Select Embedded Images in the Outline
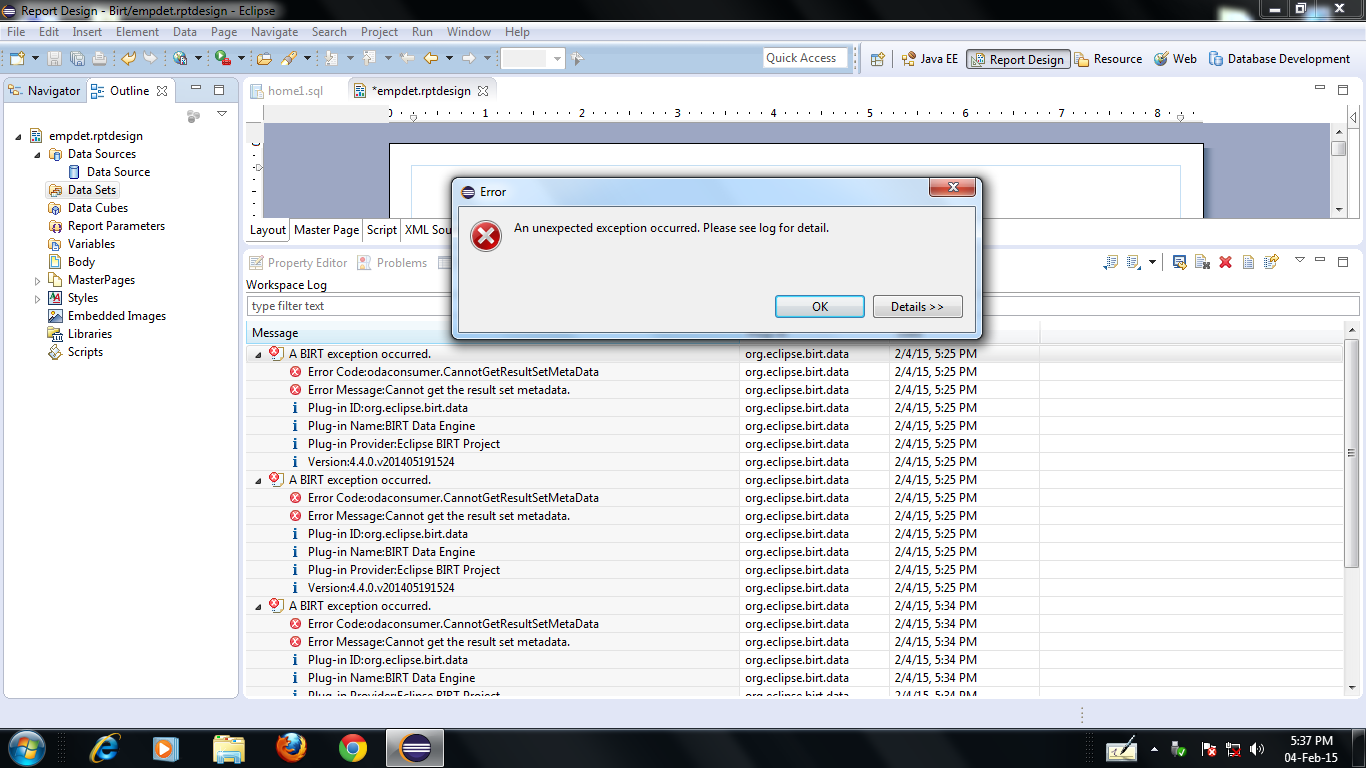The width and height of the screenshot is (1366, 768). (x=116, y=316)
